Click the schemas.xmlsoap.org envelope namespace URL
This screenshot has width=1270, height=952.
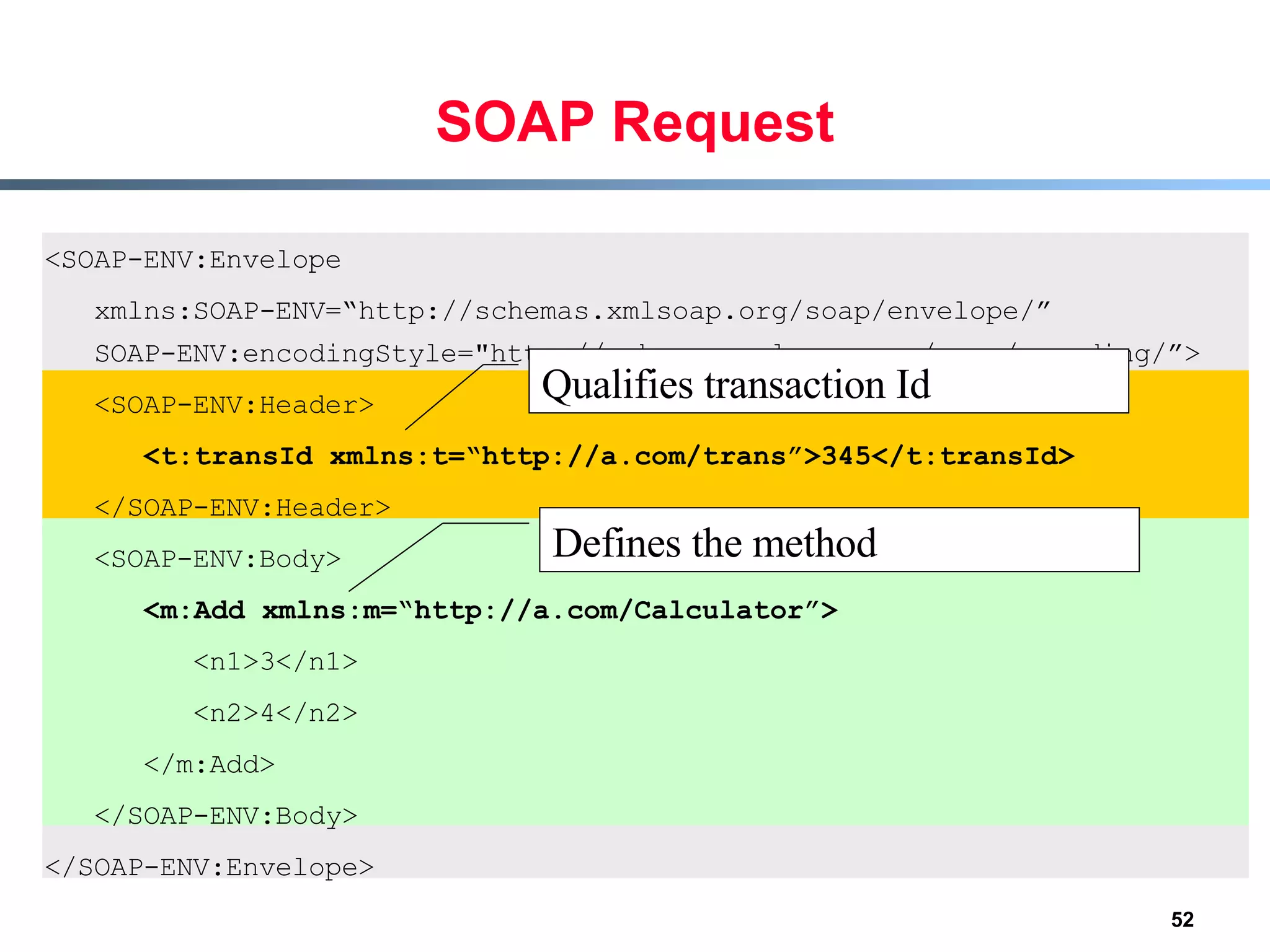pos(704,311)
